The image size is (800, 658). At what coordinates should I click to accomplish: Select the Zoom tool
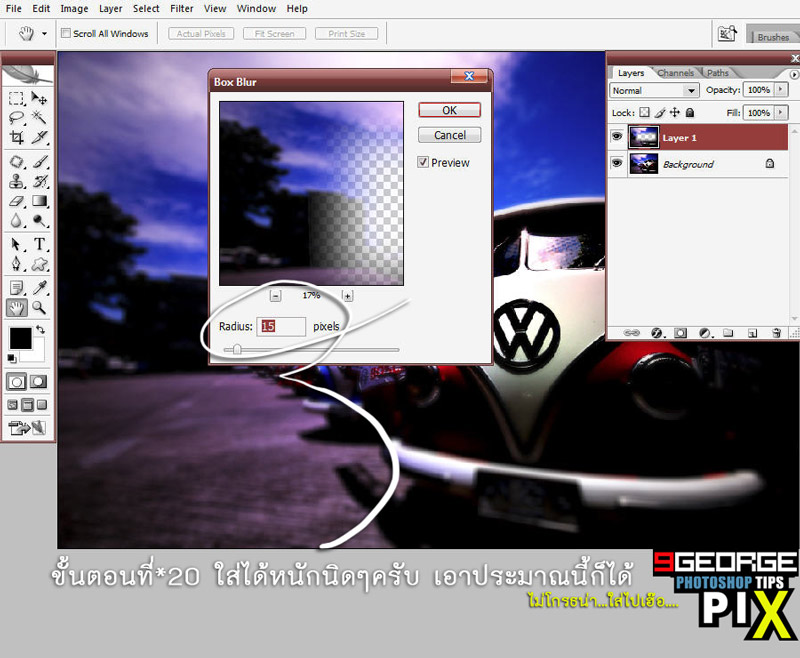coord(39,308)
